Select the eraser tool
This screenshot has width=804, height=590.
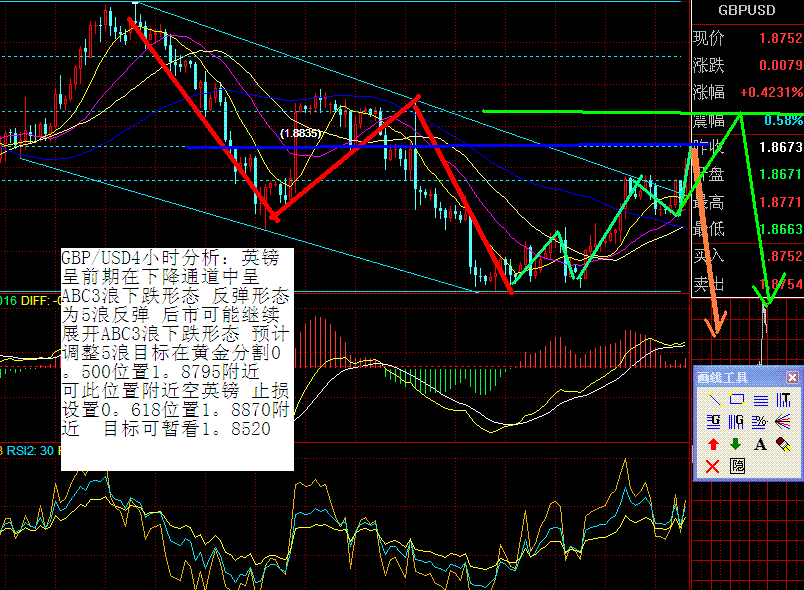tap(783, 444)
